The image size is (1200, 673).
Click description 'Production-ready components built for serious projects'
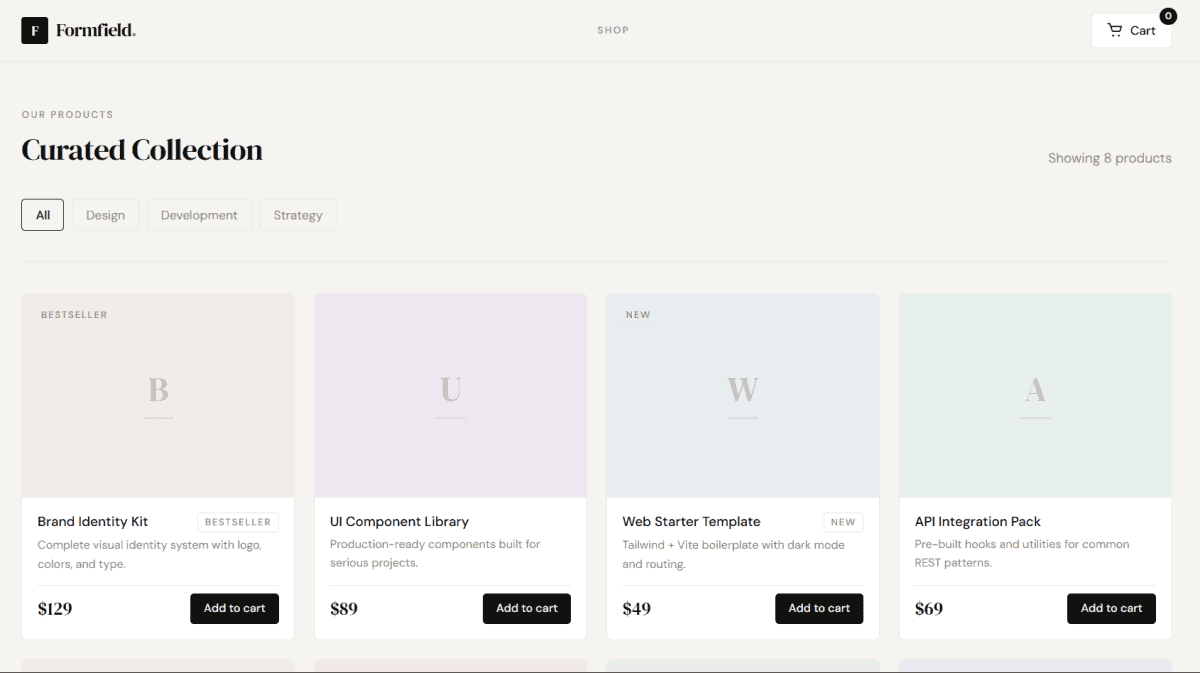tap(435, 554)
